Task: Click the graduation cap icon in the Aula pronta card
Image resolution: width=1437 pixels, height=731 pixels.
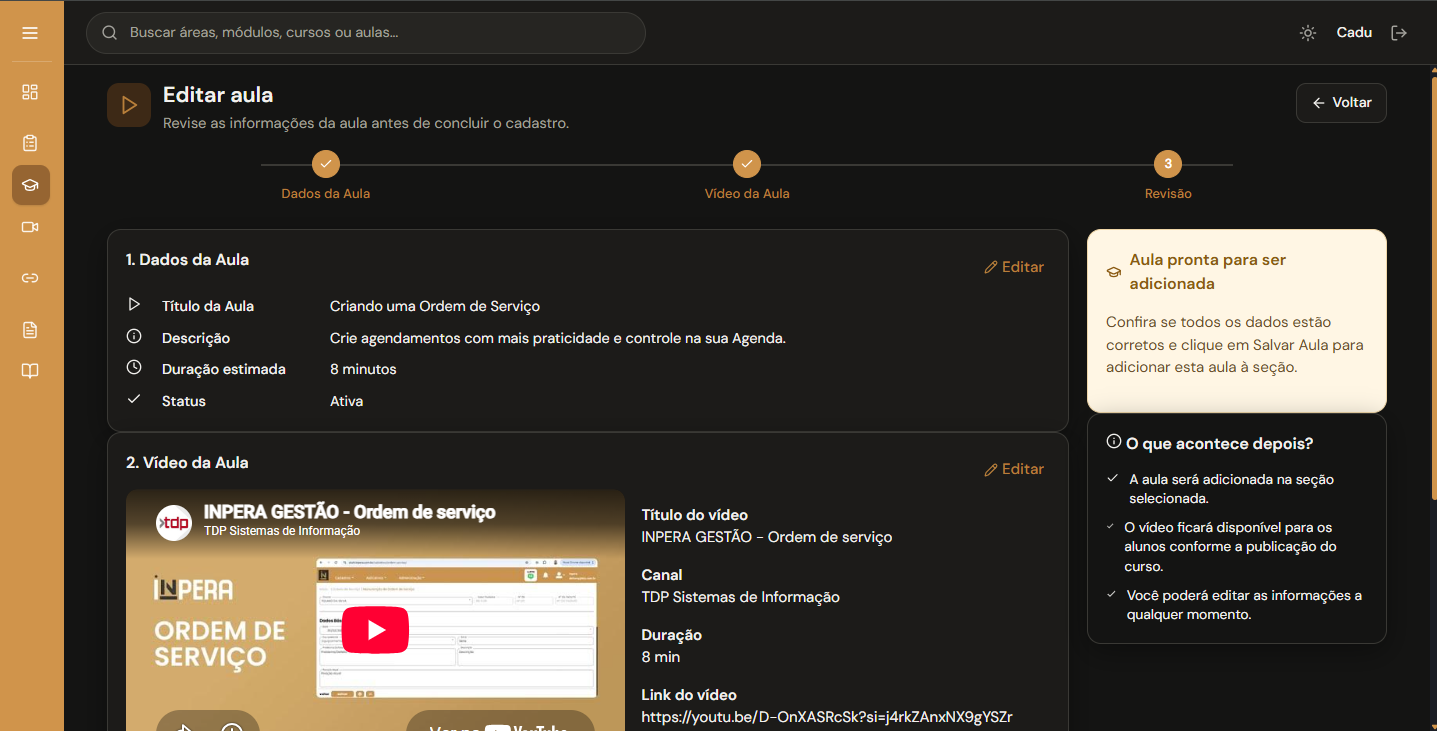Action: (x=1114, y=272)
